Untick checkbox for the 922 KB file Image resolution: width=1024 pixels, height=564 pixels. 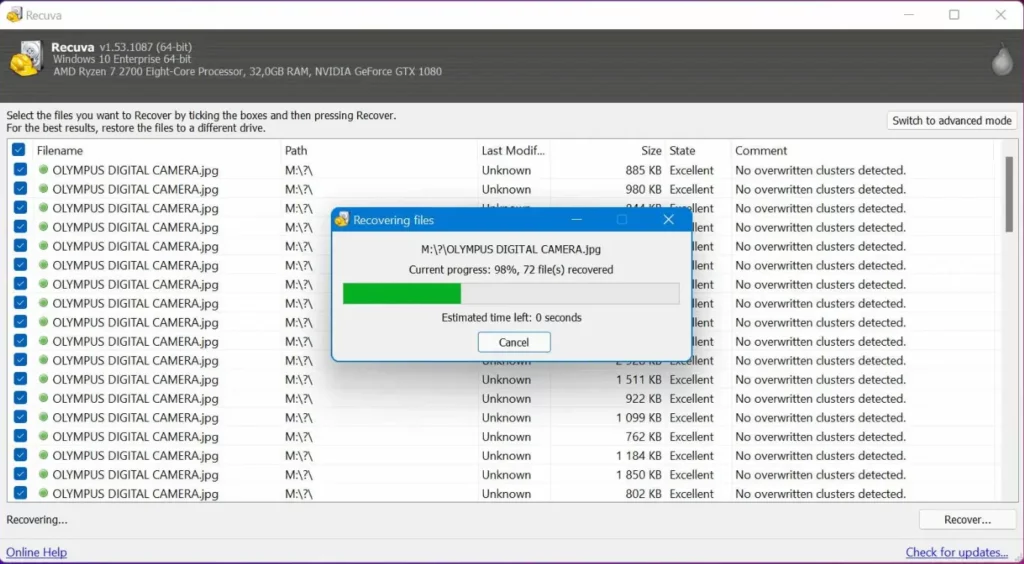20,397
